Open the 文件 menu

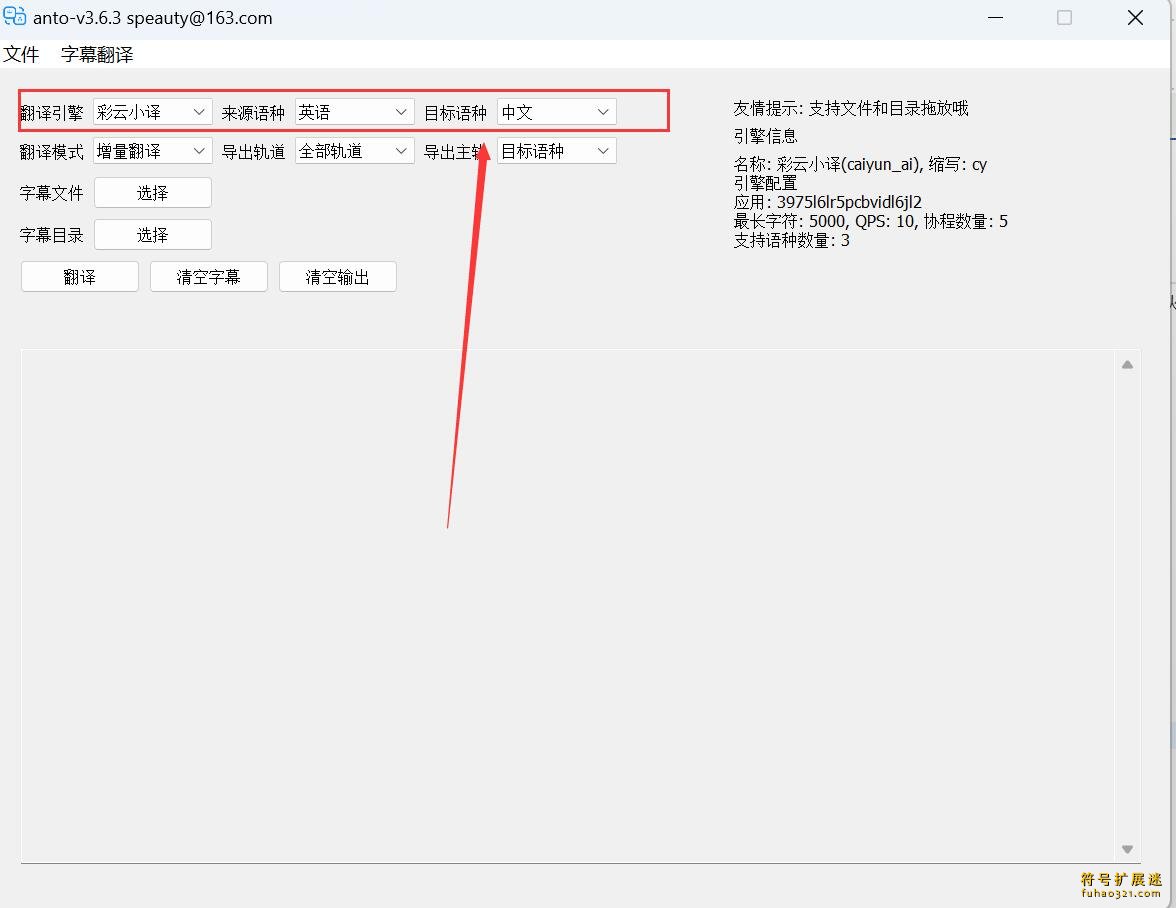[x=21, y=55]
